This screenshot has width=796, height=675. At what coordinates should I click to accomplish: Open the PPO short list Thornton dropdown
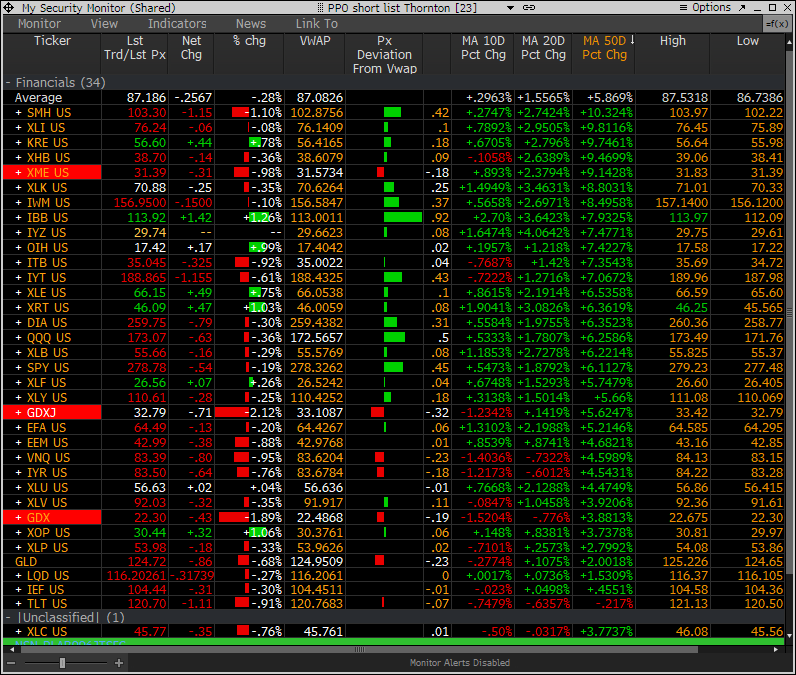(511, 8)
